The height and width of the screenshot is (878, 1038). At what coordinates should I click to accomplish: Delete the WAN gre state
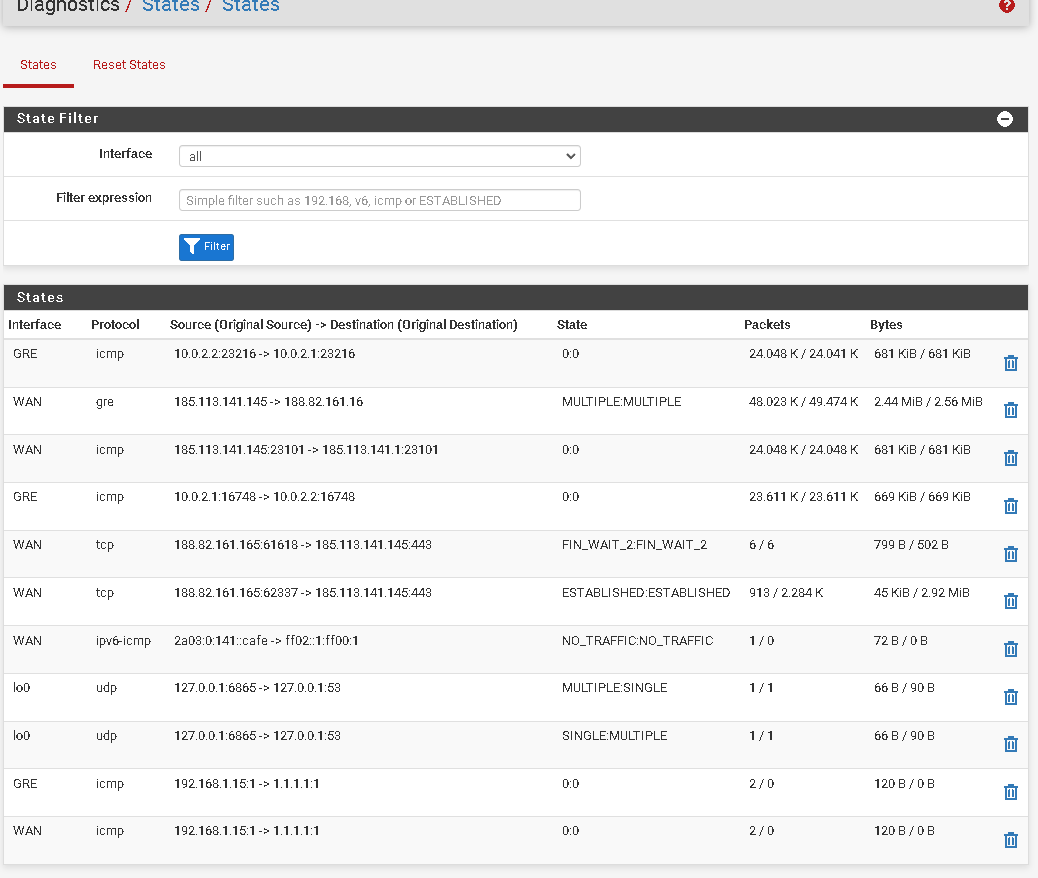[x=1010, y=411]
